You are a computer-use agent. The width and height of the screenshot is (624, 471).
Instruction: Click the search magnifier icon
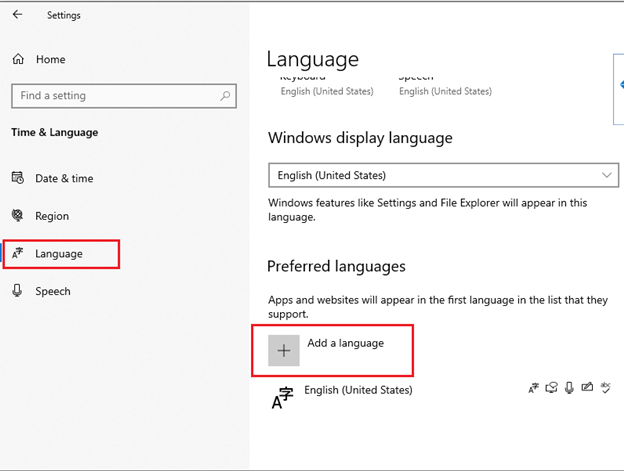[227, 96]
